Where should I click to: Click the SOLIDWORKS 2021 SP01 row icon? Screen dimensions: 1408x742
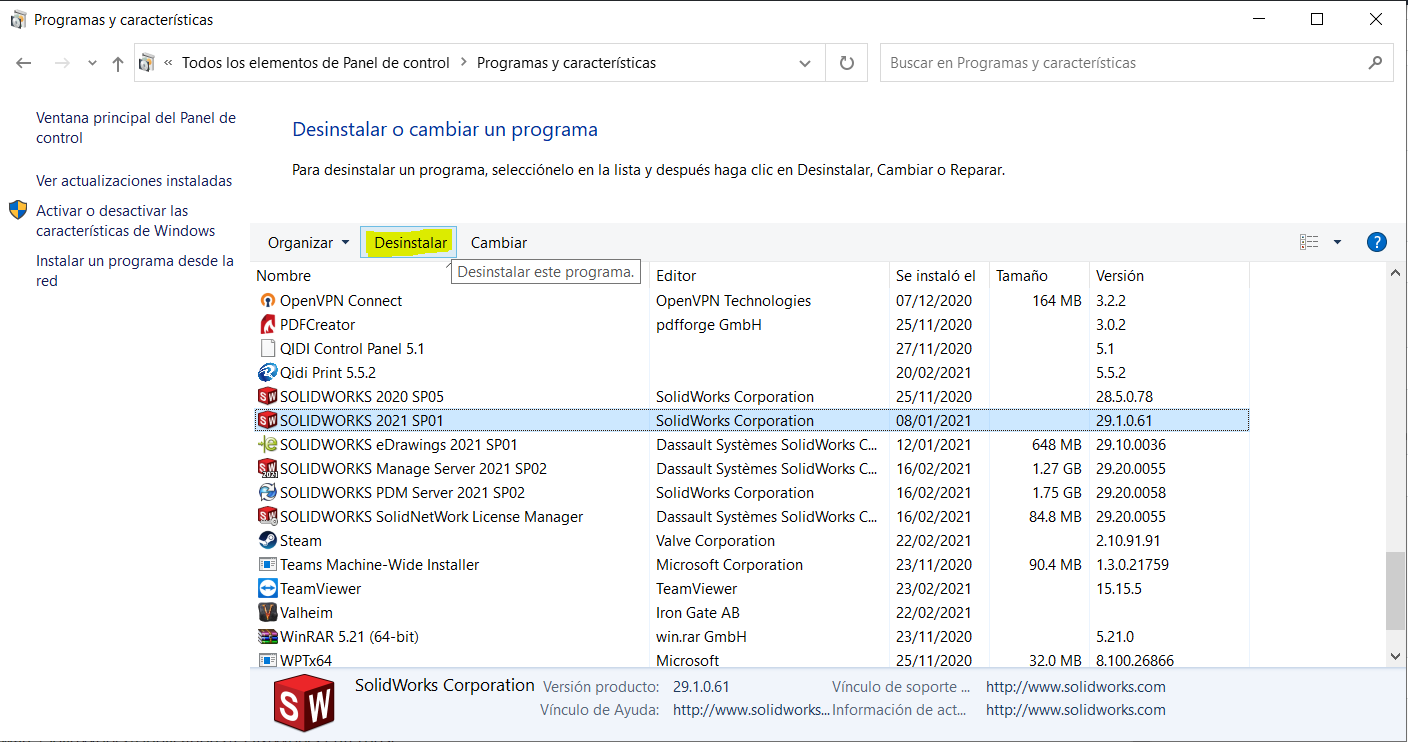(267, 421)
